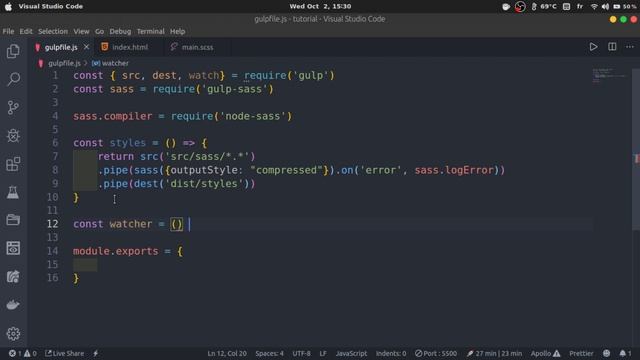Run code with the play icon
Image resolution: width=640 pixels, height=360 pixels.
tap(593, 47)
